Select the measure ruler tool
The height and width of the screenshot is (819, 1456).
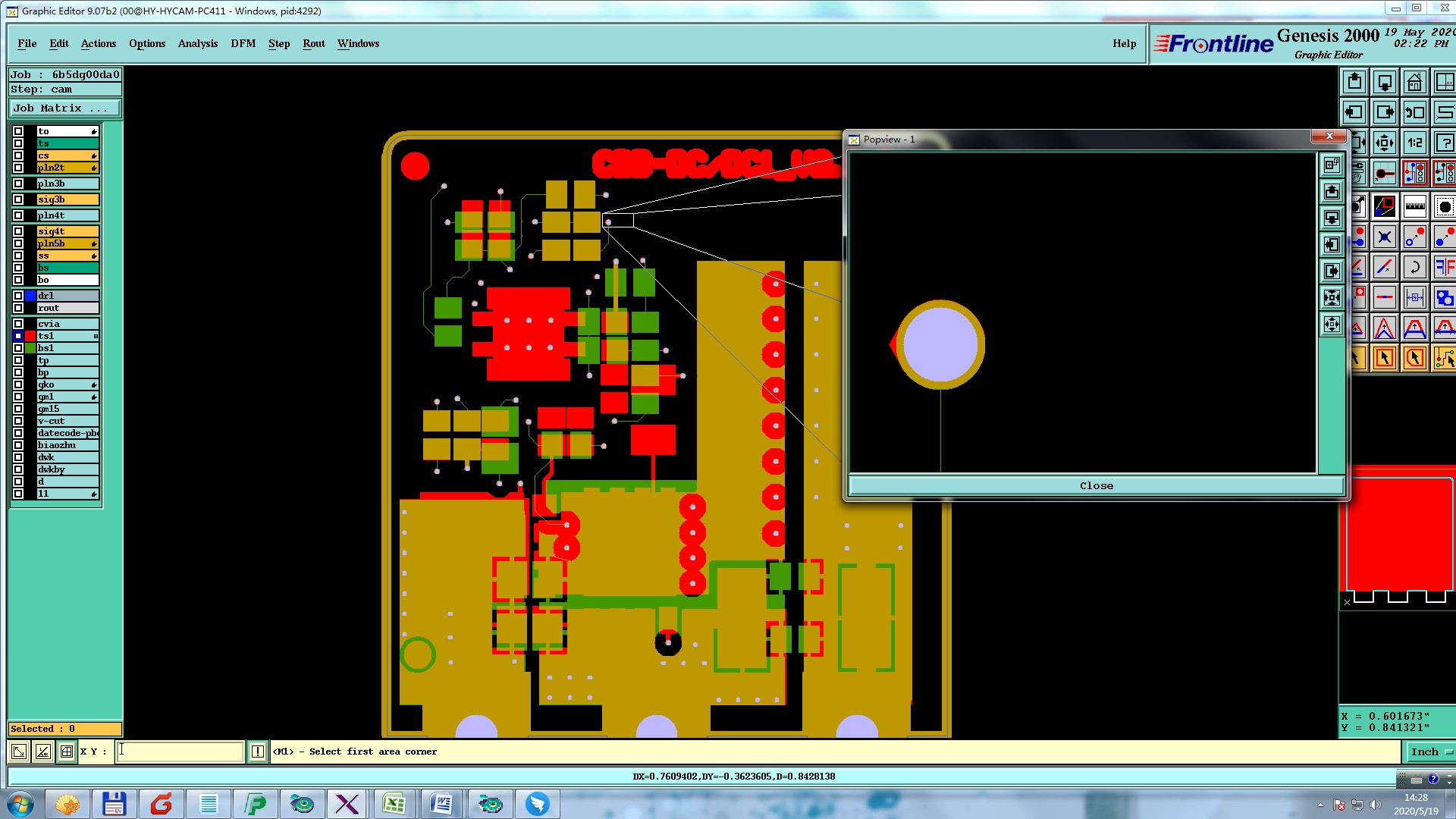(1415, 206)
